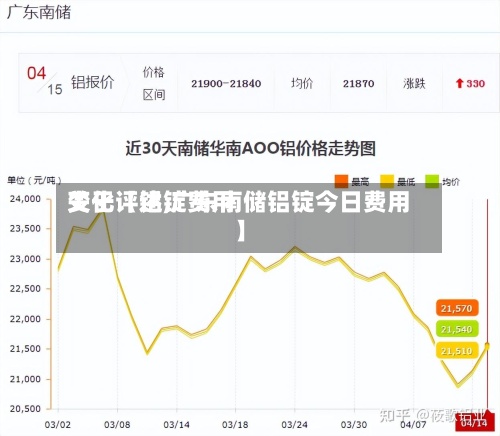Click the 21,000 y-axis label
This screenshot has width=500, height=436.
25,379
